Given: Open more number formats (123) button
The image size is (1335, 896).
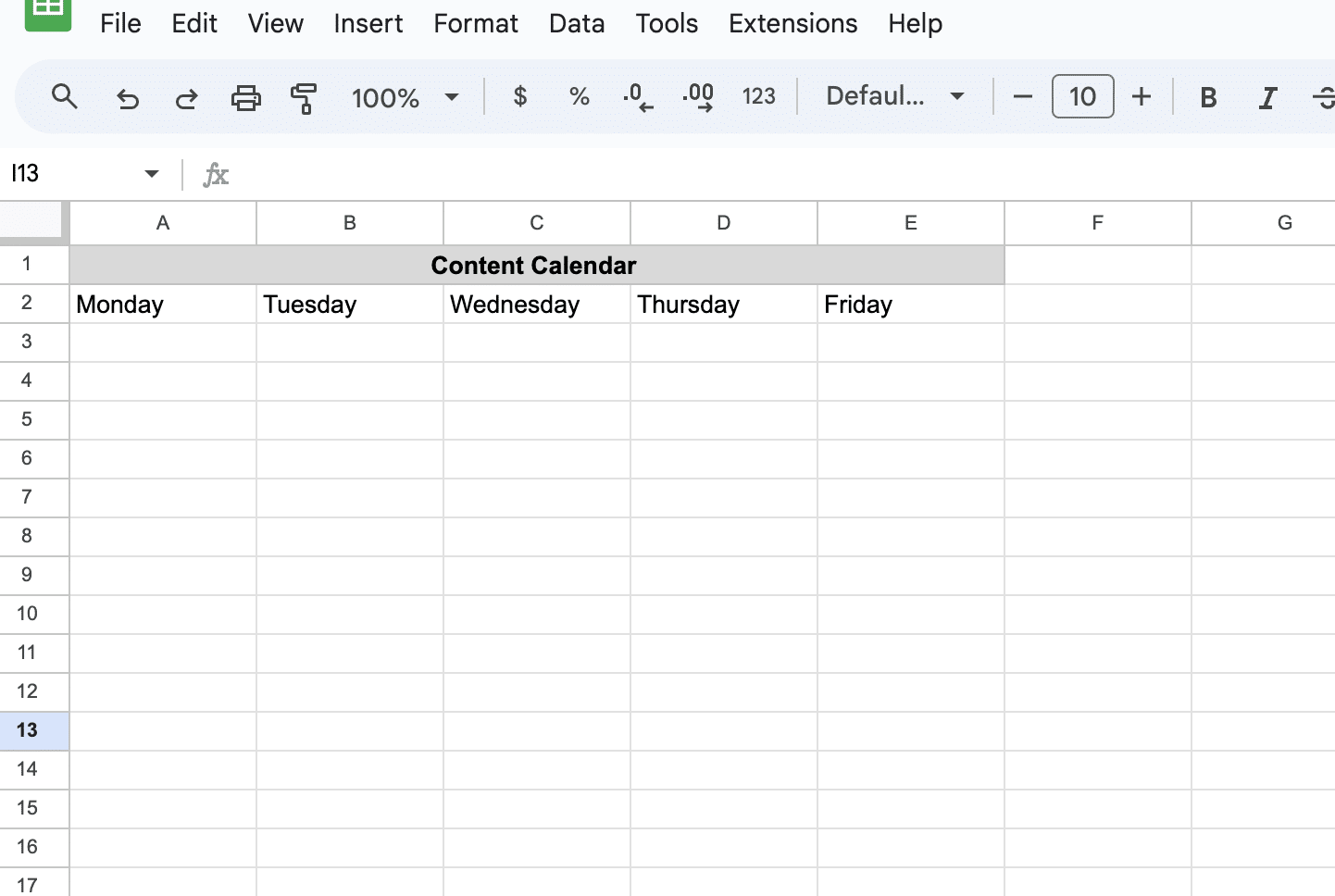Looking at the screenshot, I should pyautogui.click(x=759, y=96).
